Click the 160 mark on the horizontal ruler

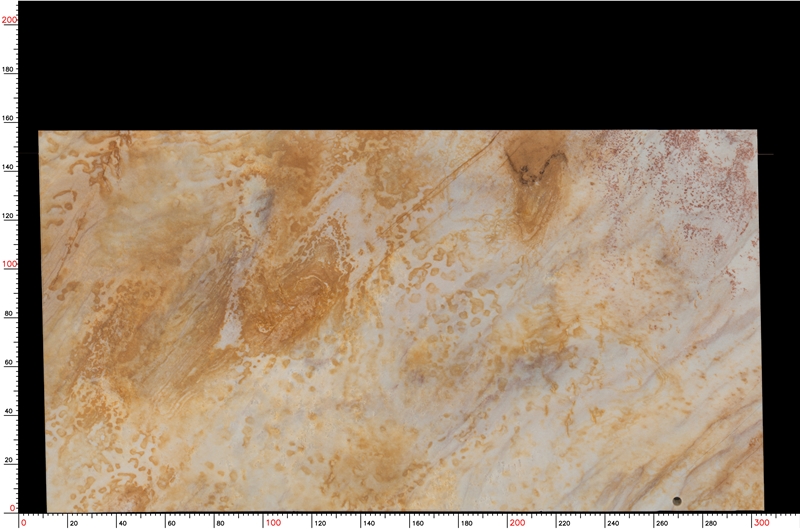pyautogui.click(x=418, y=523)
